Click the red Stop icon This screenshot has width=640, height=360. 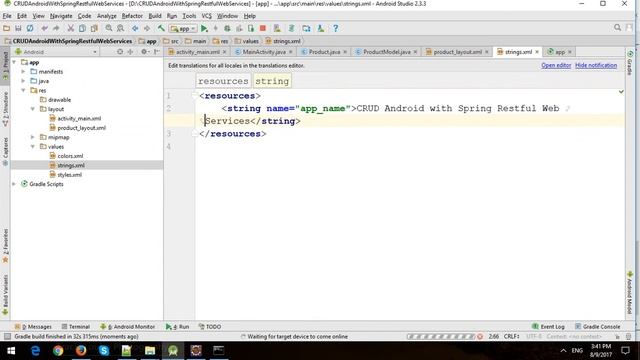pos(263,28)
